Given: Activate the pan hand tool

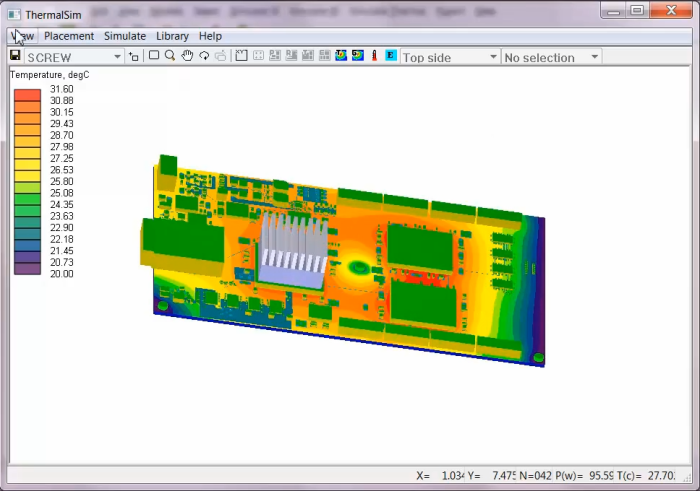Looking at the screenshot, I should pyautogui.click(x=187, y=55).
